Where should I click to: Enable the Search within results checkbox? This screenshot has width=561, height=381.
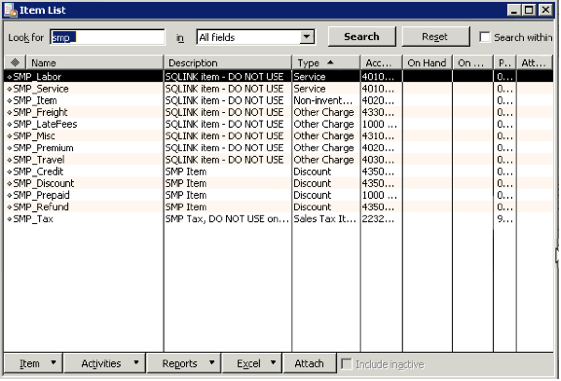point(485,37)
